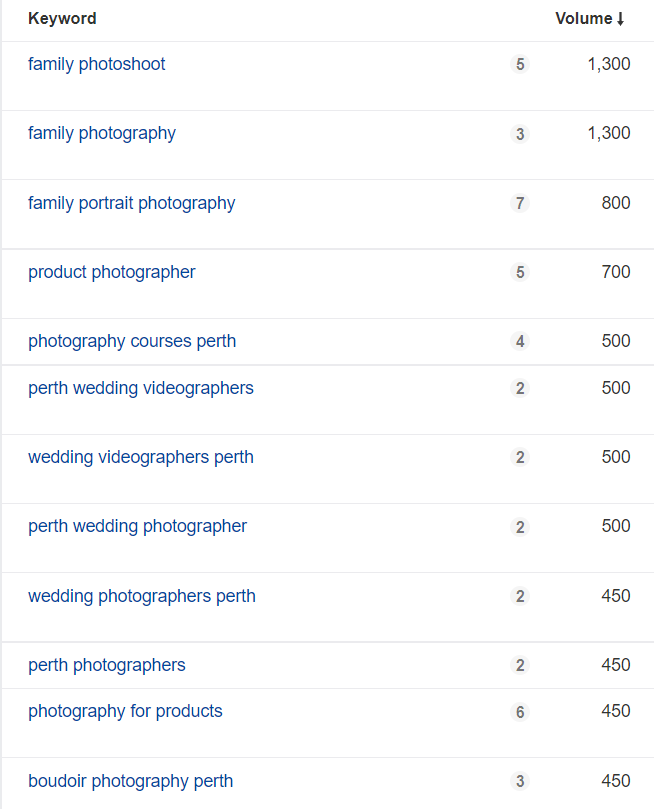This screenshot has height=809, width=654.
Task: Click the Volume sort arrow icon
Action: coord(620,19)
